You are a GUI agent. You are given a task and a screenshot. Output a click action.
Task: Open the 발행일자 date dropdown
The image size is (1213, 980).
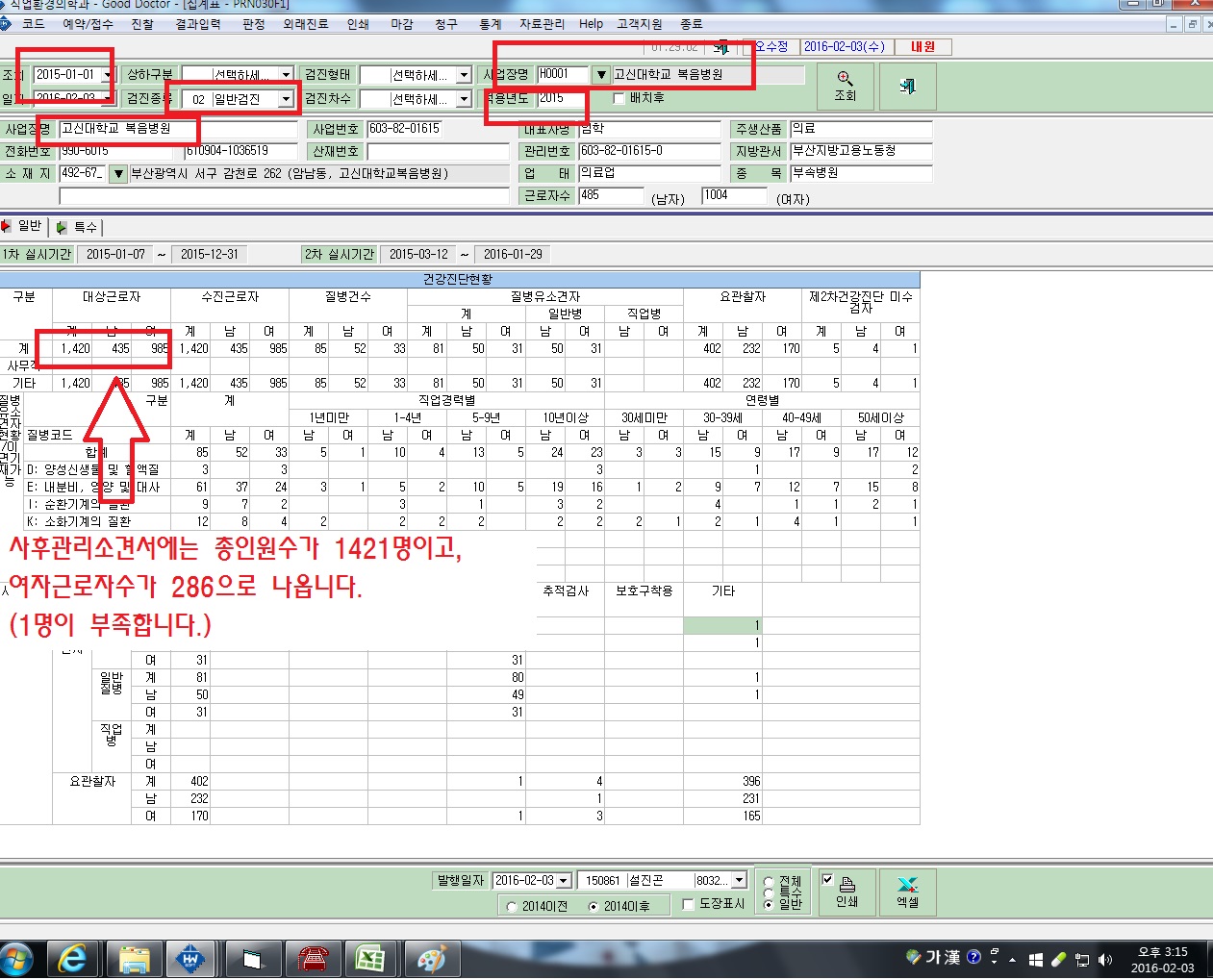pos(564,881)
